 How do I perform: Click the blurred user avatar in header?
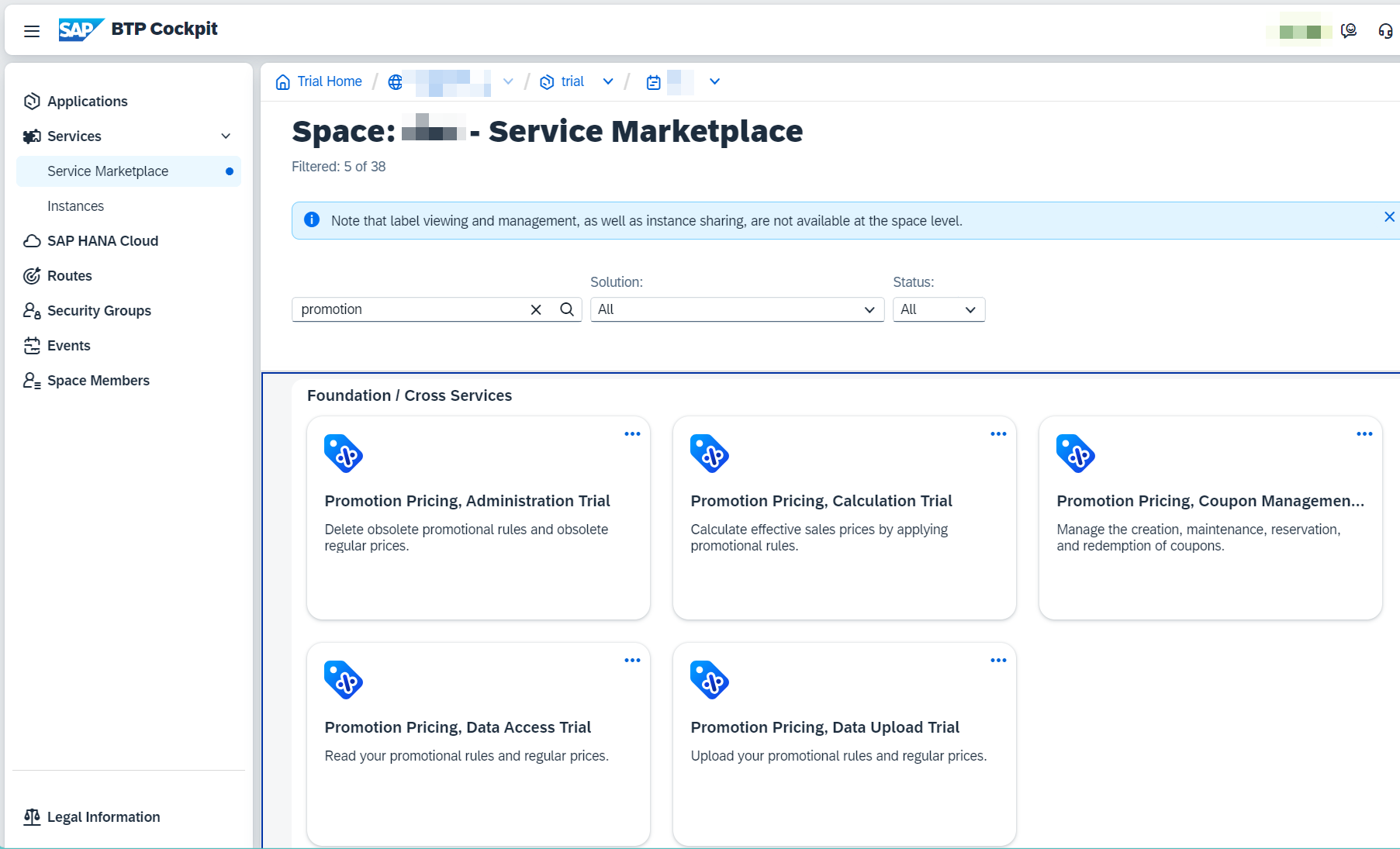(1300, 31)
